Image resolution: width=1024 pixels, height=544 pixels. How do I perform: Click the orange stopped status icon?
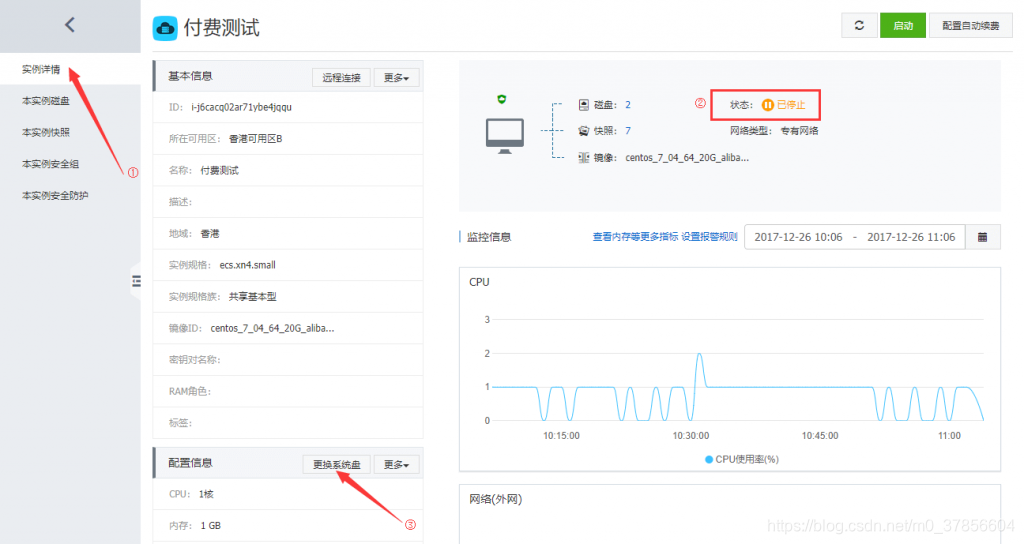tap(768, 104)
